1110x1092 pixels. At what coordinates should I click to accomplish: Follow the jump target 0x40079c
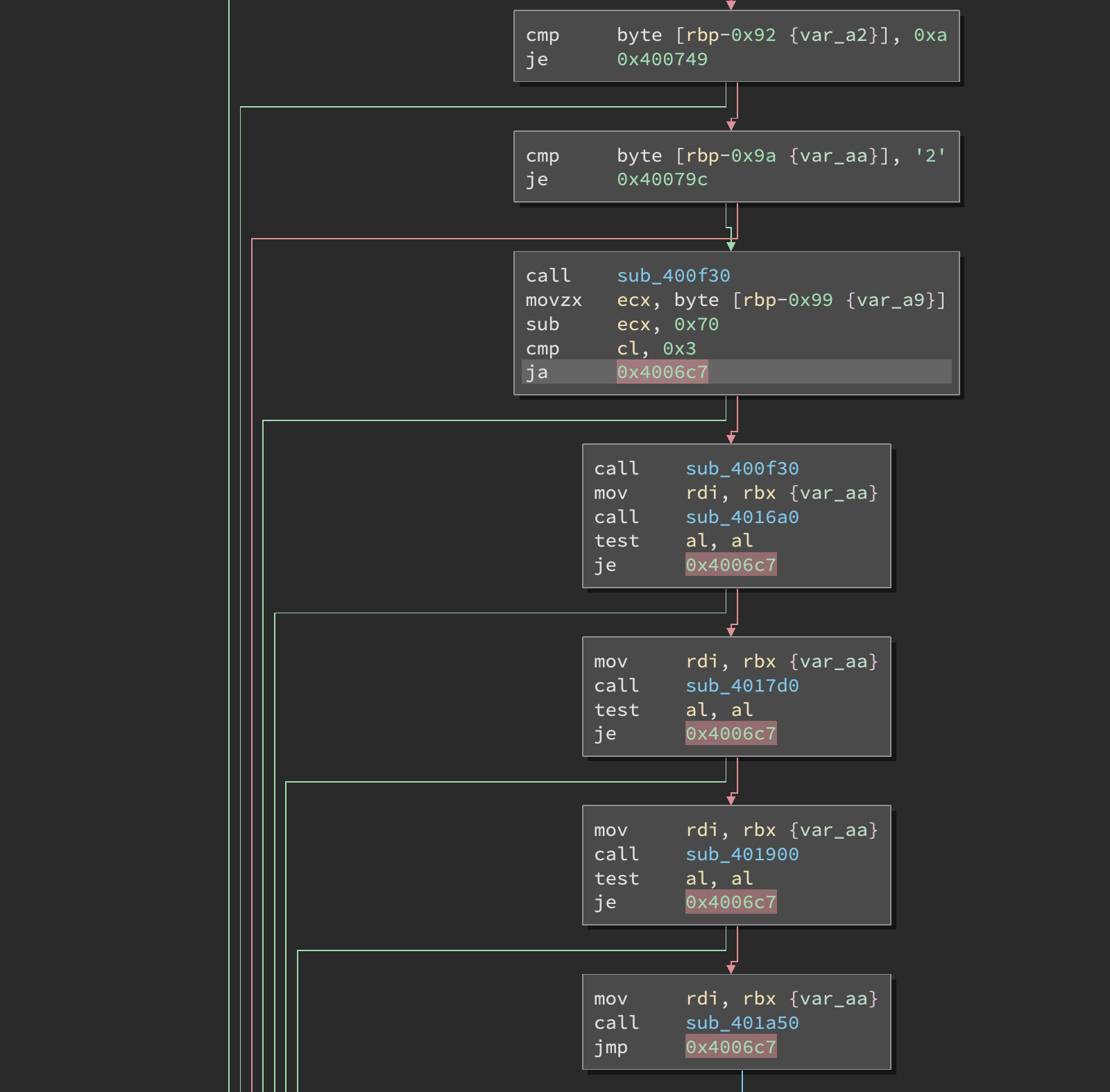pos(664,179)
